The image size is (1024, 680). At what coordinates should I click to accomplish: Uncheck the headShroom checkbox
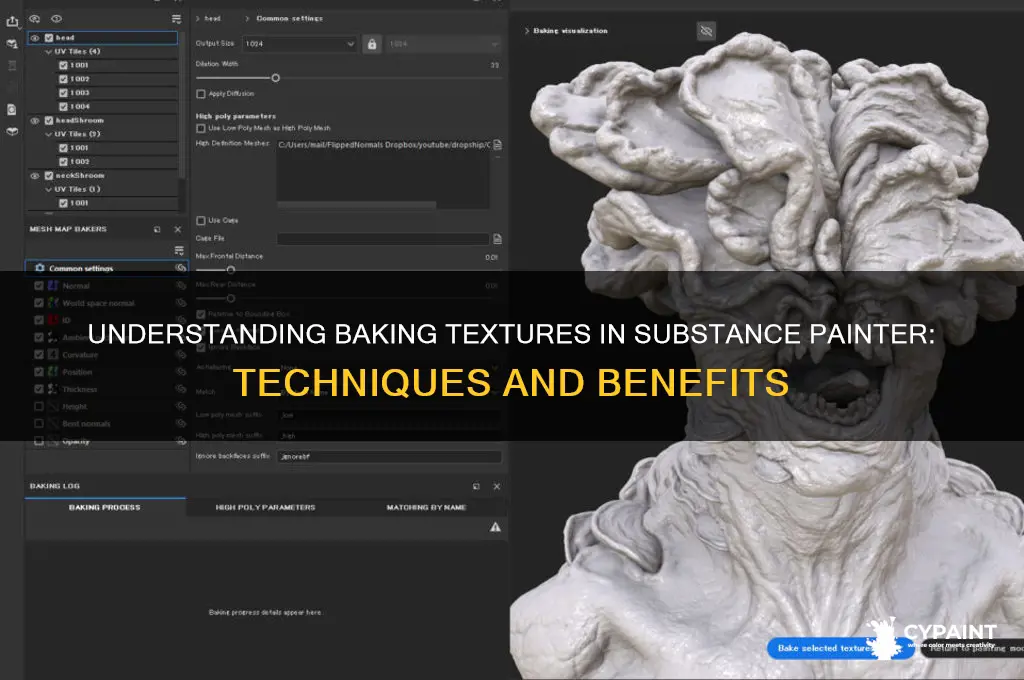(x=49, y=121)
